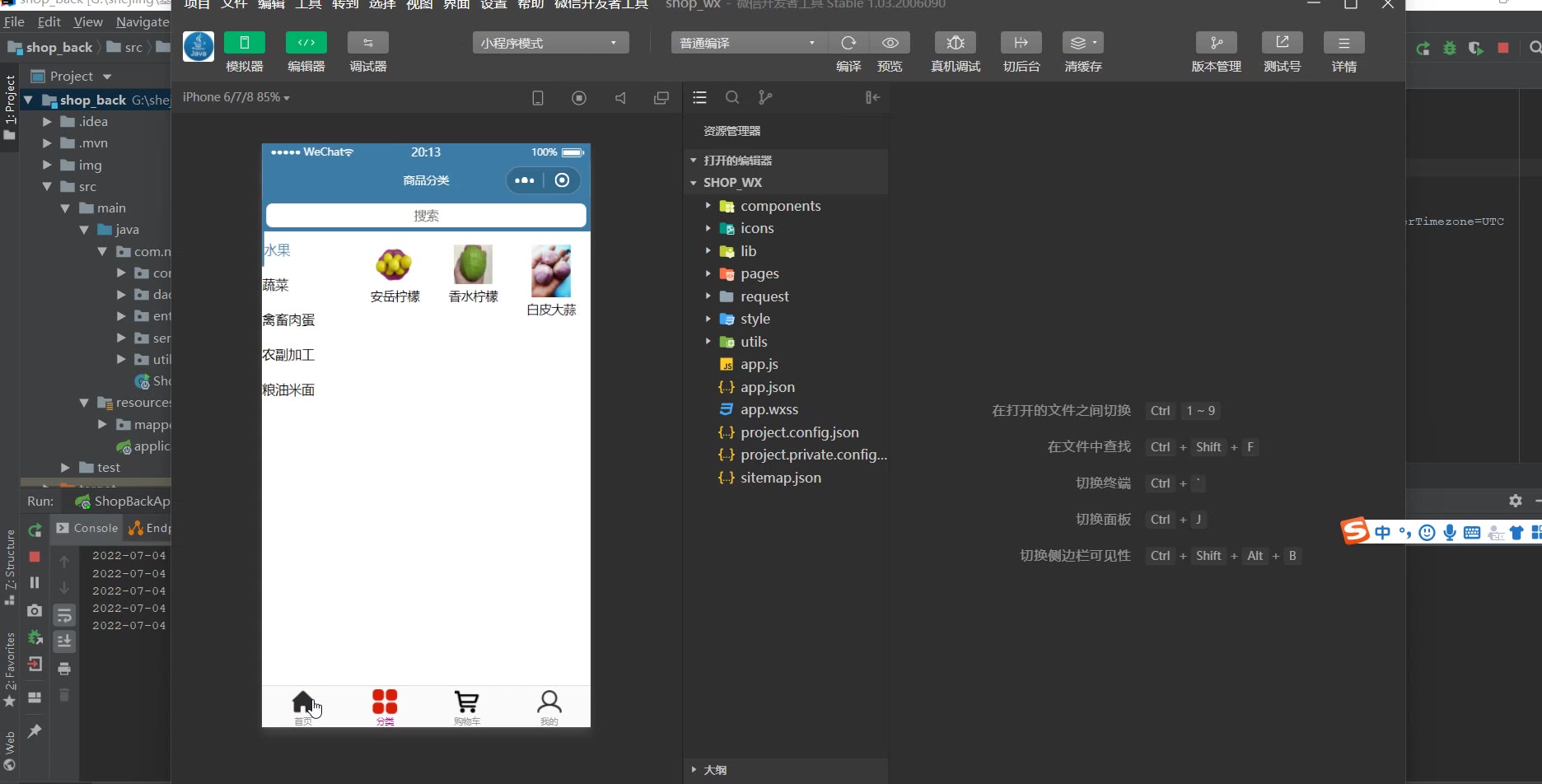
Task: Toggle the 编辑器 editor panel button
Action: click(x=306, y=43)
